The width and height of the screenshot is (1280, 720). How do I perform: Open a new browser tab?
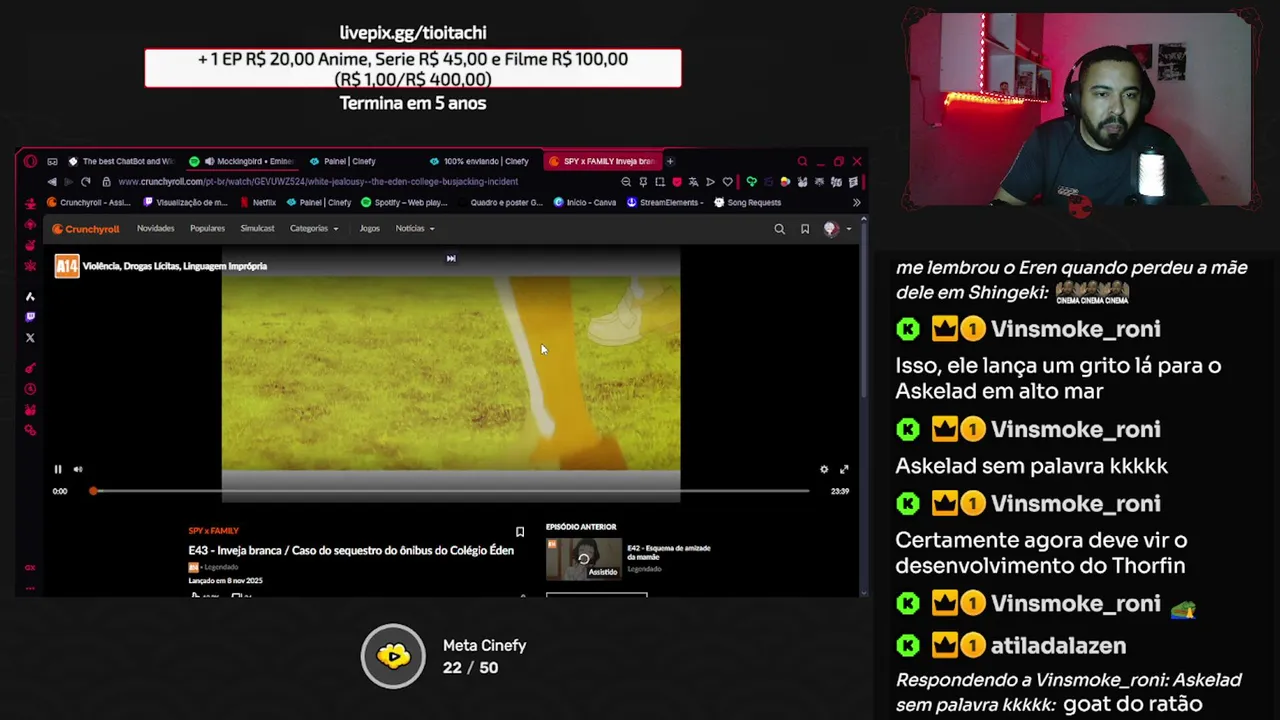(x=670, y=161)
